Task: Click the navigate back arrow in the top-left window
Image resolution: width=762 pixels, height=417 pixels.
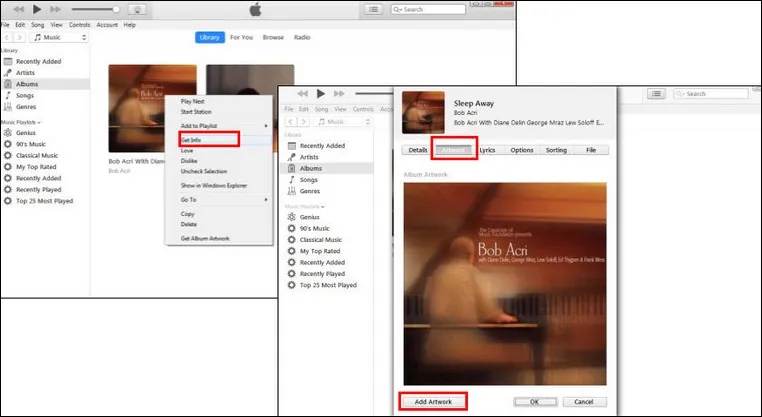Action: 6,37
